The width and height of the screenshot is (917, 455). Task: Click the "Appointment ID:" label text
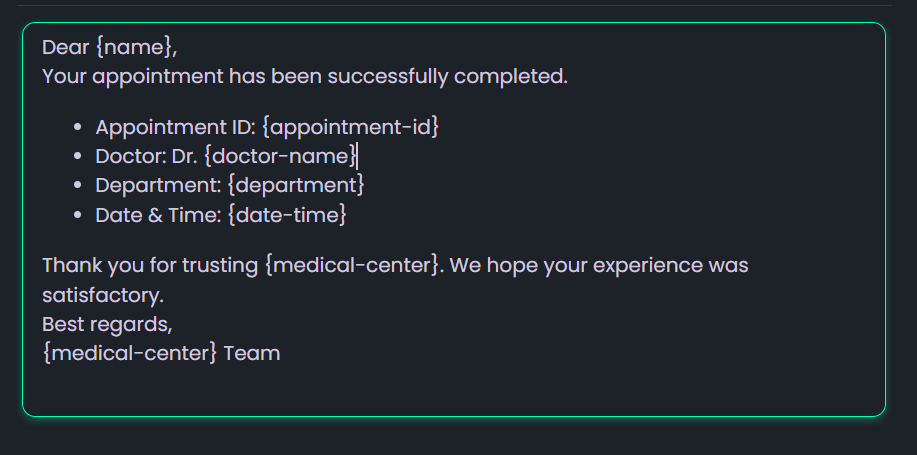tap(175, 127)
